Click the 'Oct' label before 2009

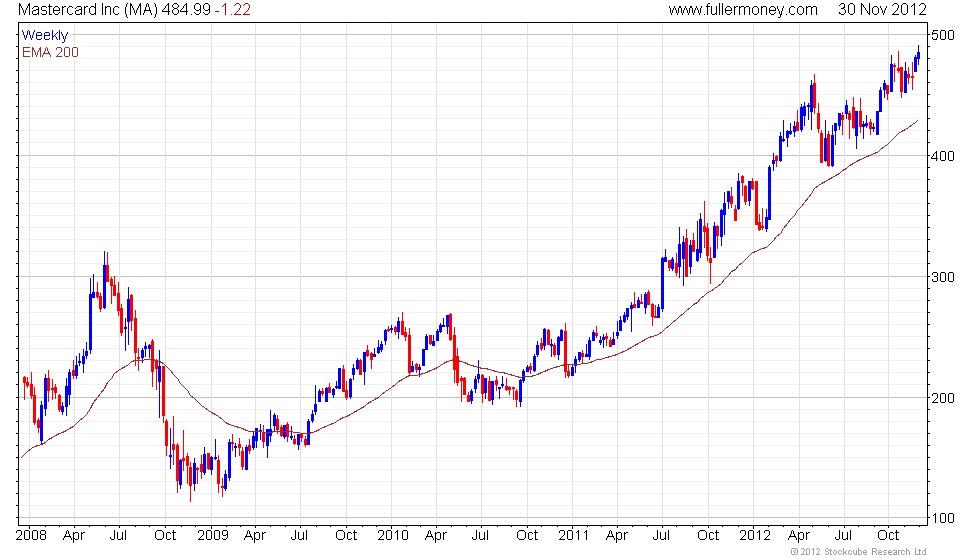coord(165,535)
